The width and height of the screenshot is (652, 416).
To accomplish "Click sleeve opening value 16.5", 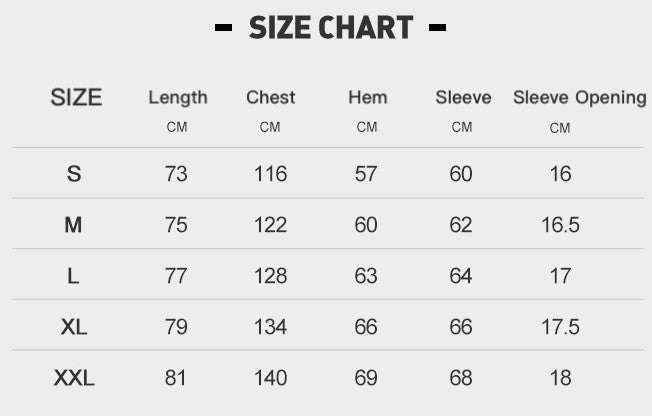I will coord(560,225).
